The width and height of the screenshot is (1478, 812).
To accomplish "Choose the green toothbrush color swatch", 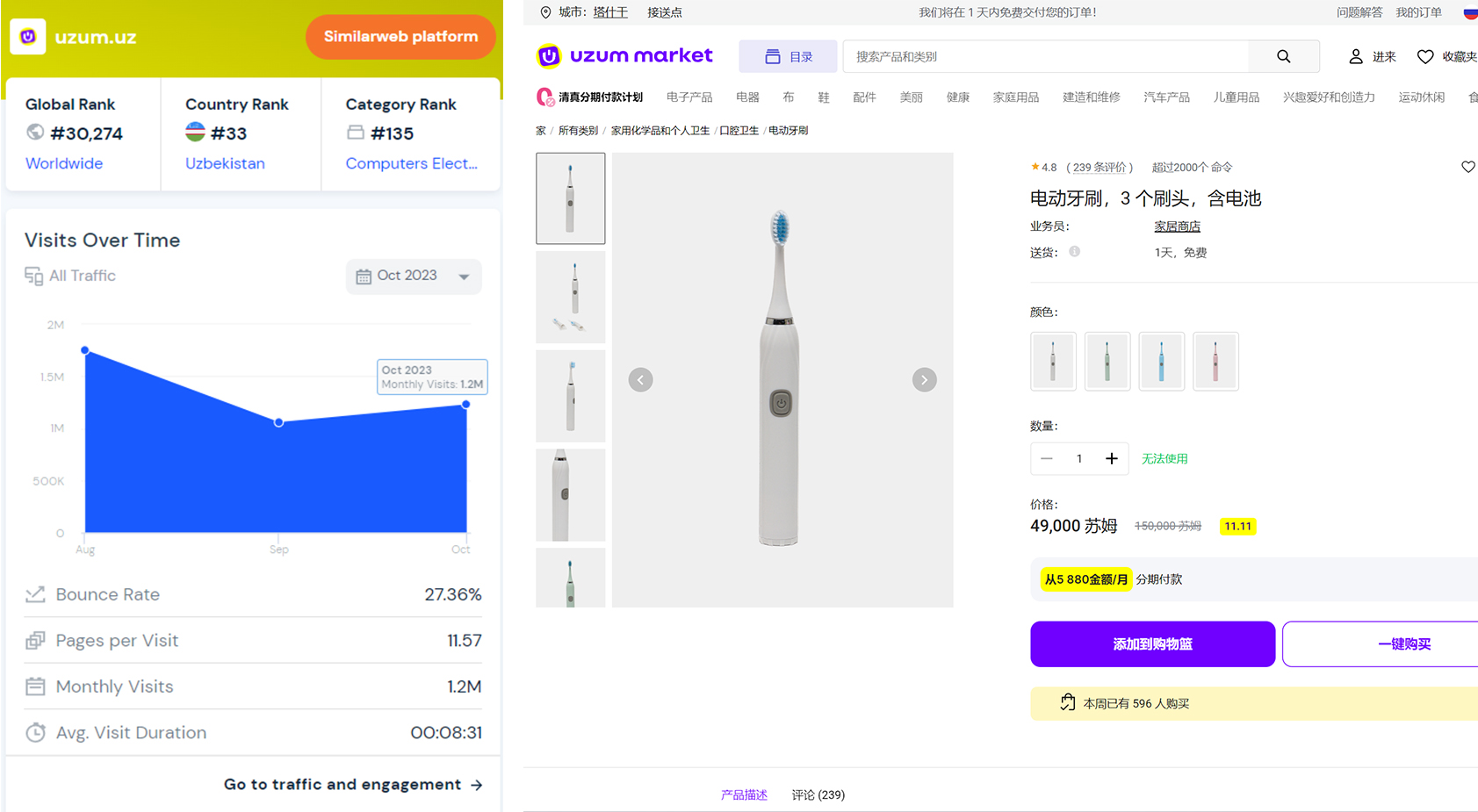I will coord(1107,361).
